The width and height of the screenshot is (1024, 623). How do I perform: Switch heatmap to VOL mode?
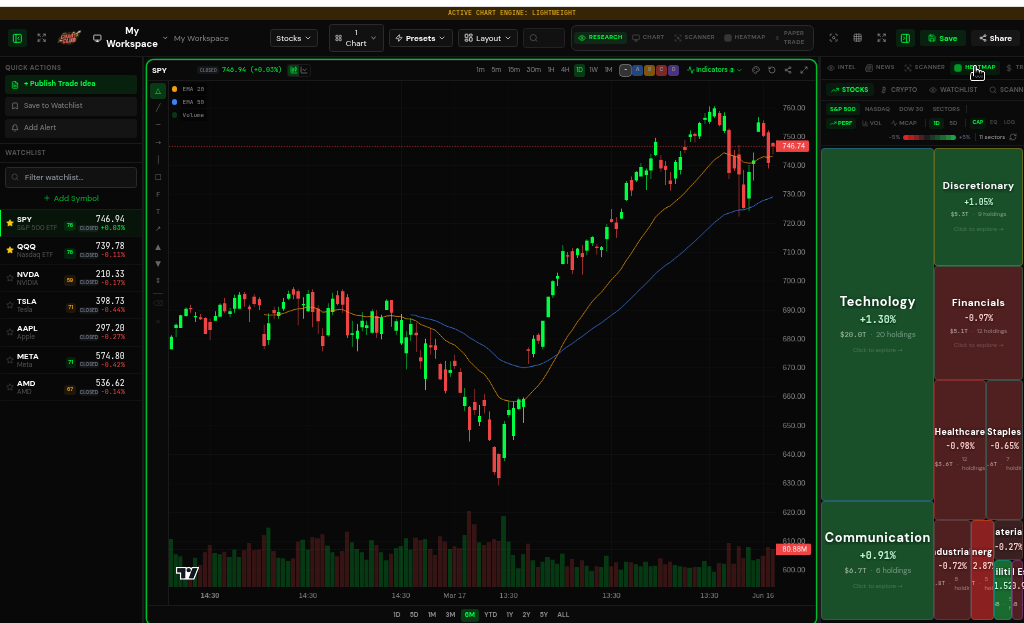tap(872, 123)
